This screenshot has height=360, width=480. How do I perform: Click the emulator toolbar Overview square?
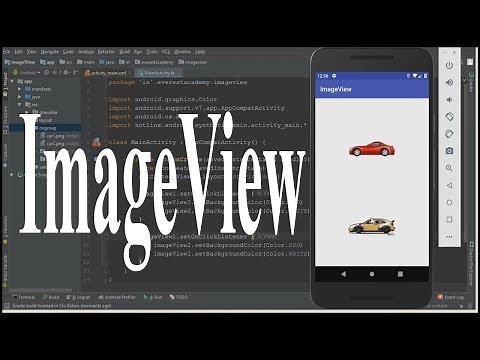pos(449,219)
